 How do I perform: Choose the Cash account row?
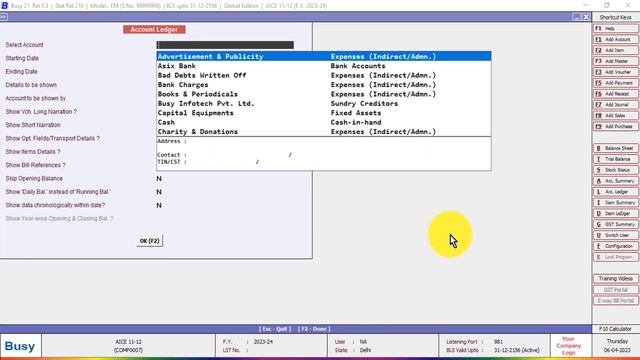click(324, 122)
